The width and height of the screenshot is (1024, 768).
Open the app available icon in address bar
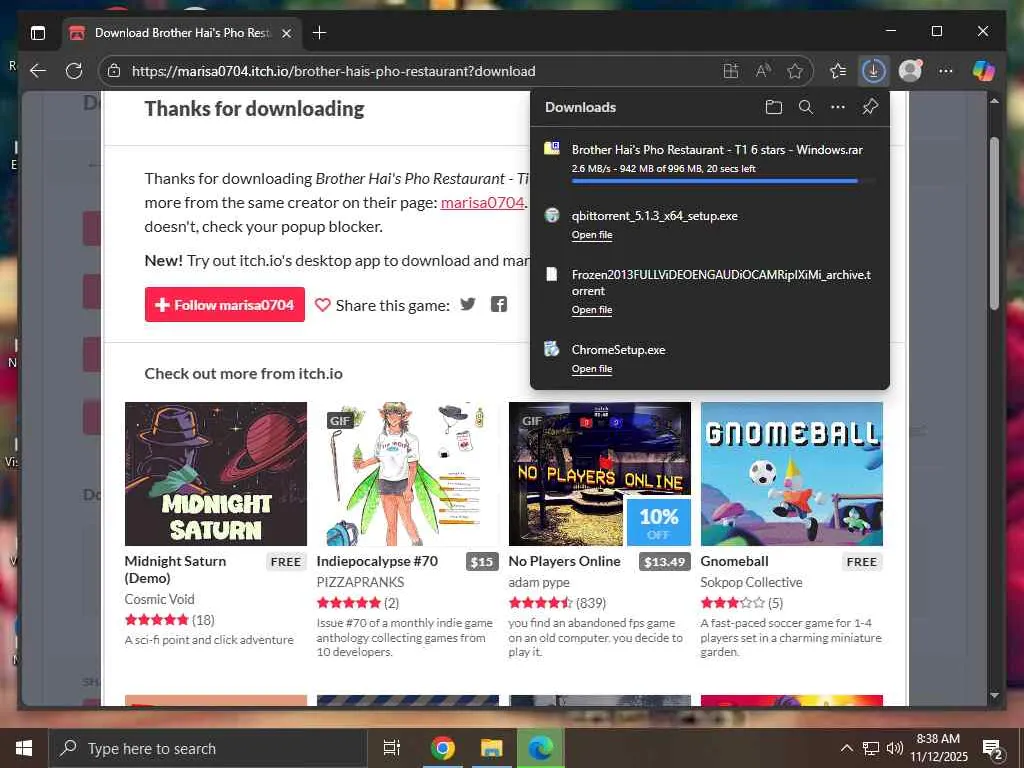coord(731,71)
